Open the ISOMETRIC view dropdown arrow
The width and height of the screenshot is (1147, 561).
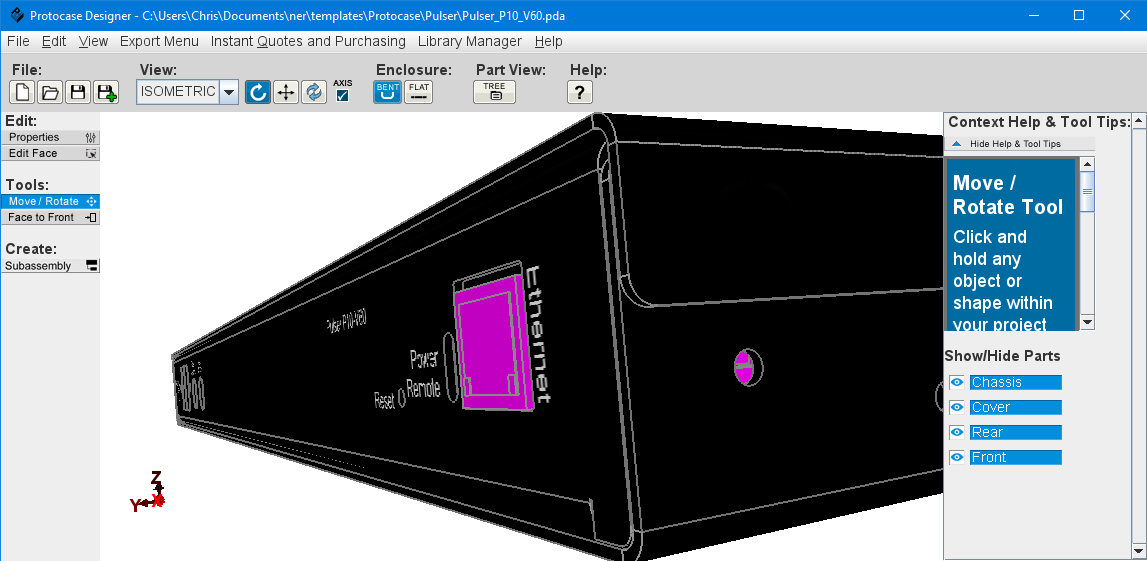[x=229, y=92]
